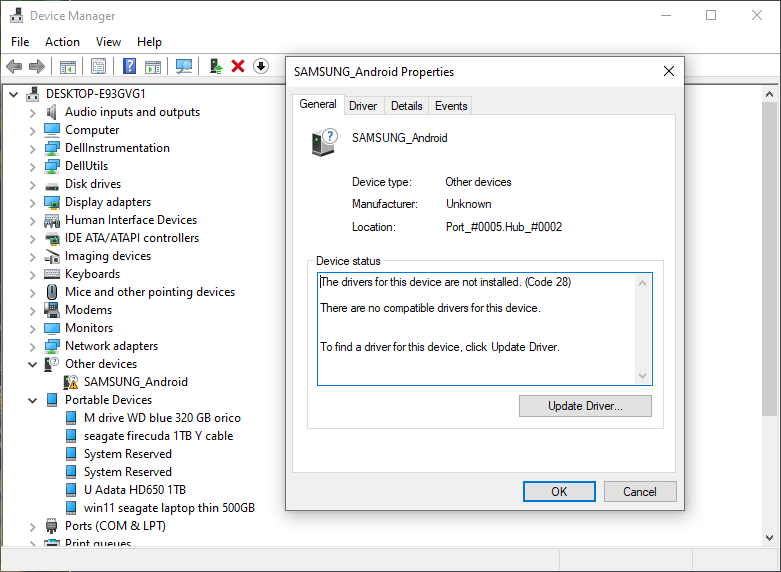Select the General tab
This screenshot has width=781, height=572.
pyautogui.click(x=318, y=104)
